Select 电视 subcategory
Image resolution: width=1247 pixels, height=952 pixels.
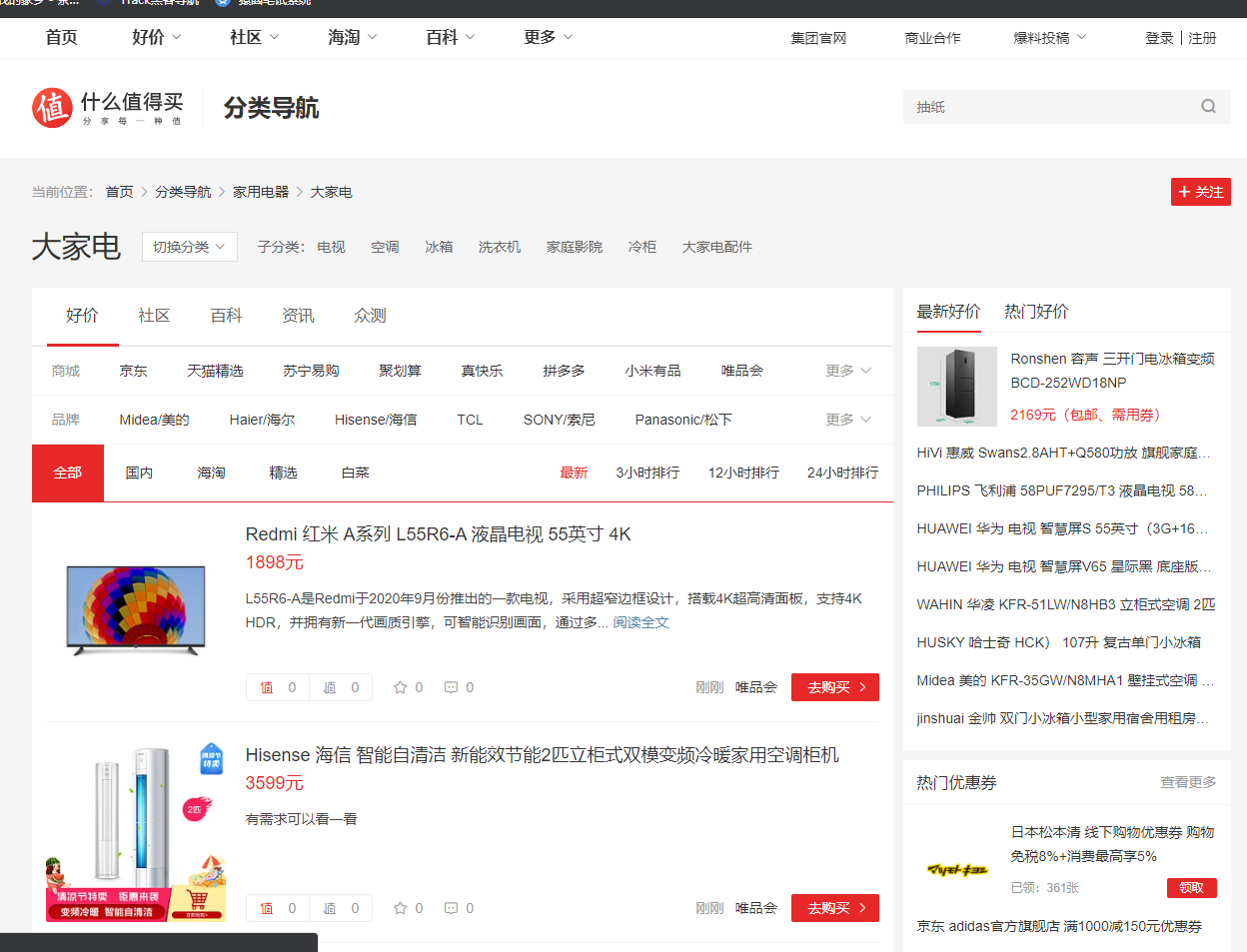pyautogui.click(x=331, y=247)
